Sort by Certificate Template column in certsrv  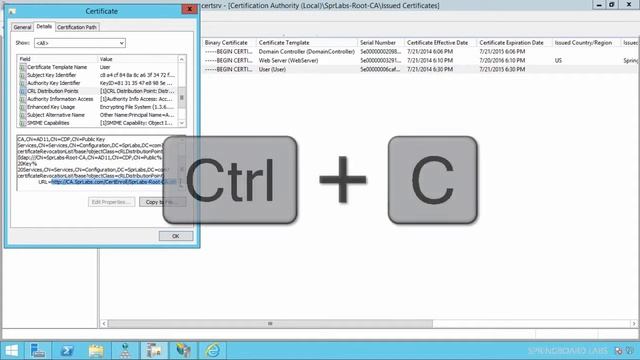[x=307, y=42]
